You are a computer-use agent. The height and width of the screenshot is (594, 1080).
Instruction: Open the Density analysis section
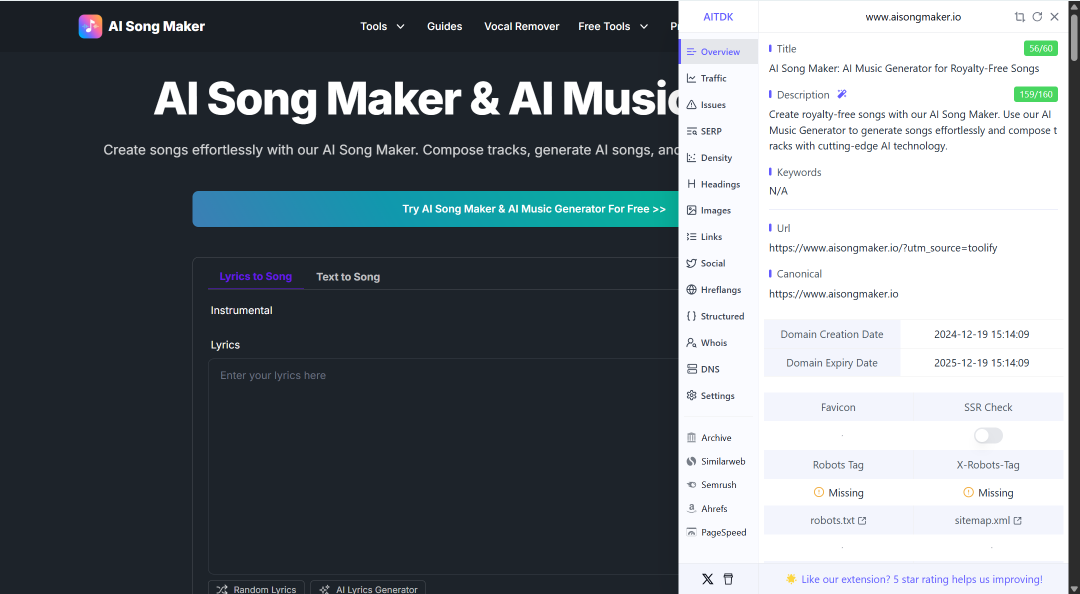click(718, 158)
